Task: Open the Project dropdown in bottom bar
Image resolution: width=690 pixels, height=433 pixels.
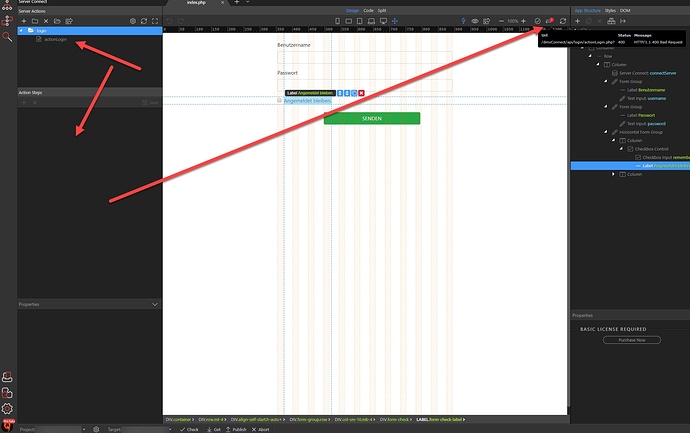Action: (x=84, y=429)
